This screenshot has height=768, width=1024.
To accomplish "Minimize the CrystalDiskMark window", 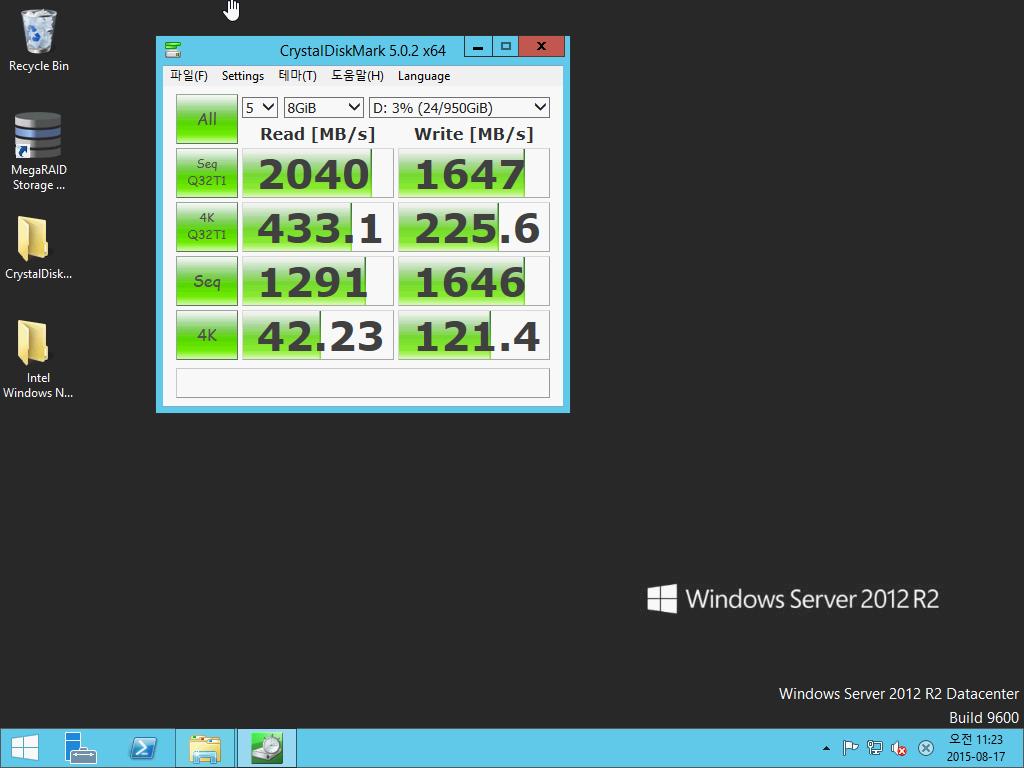I will tap(478, 46).
